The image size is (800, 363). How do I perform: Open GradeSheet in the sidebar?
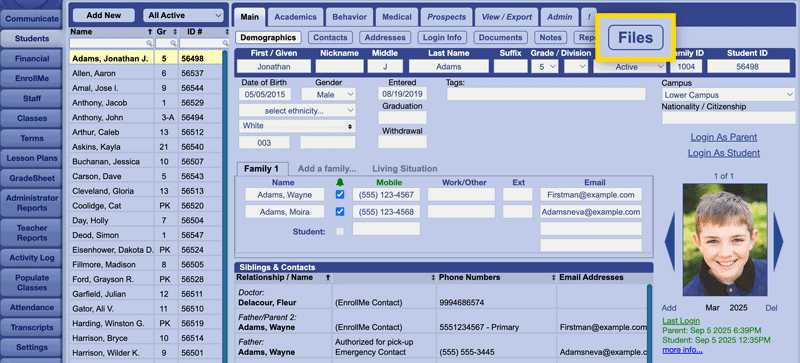coord(32,178)
